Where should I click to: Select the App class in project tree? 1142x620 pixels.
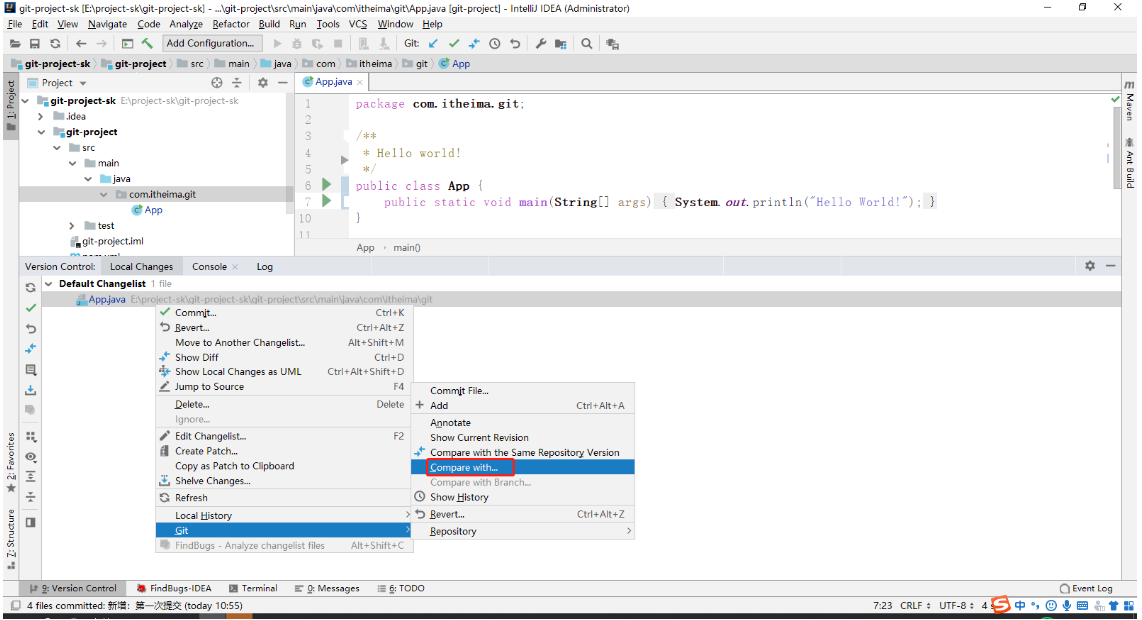coord(147,210)
